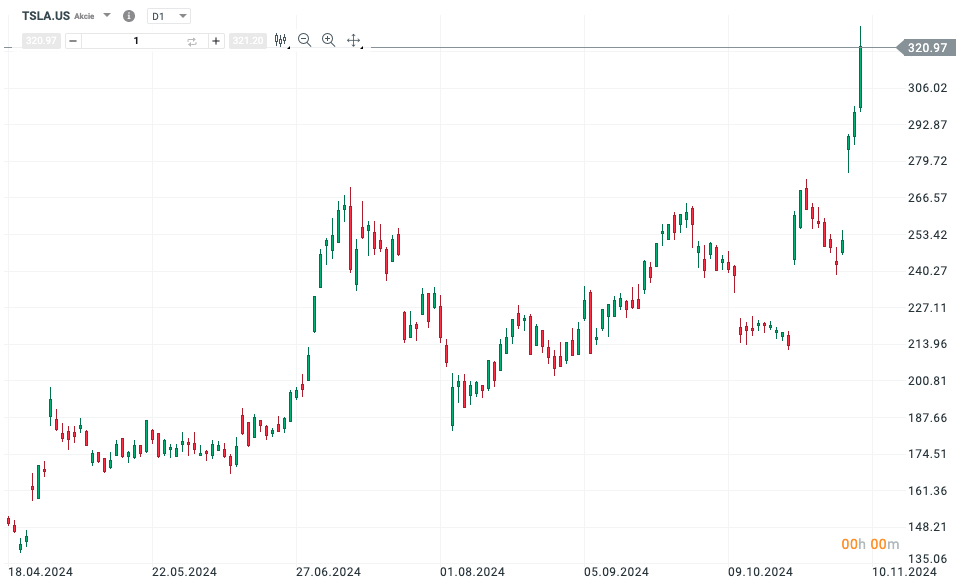Select the crosshair move tool
The image size is (963, 585).
[353, 40]
